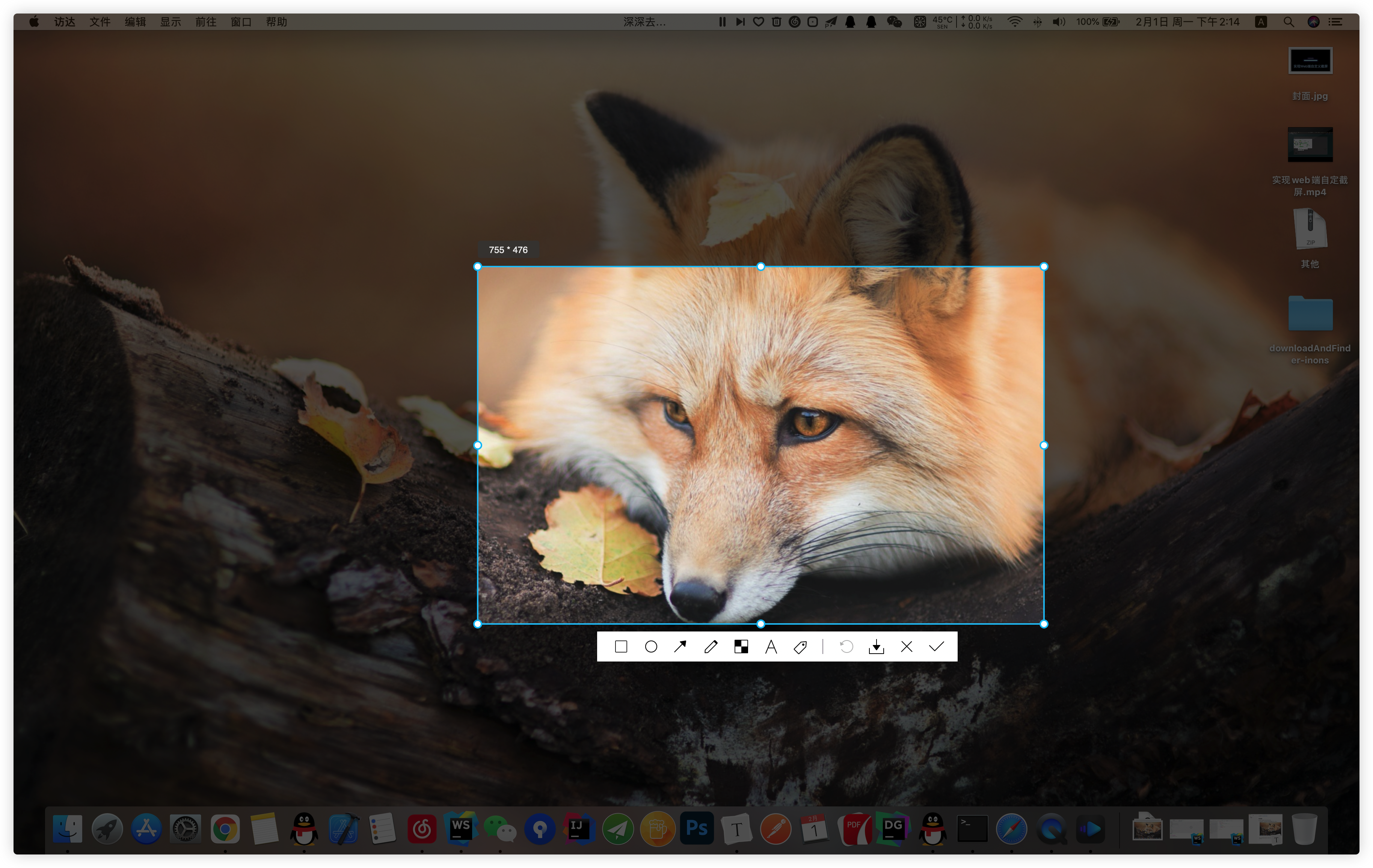
Task: Open App Store from the Dock
Action: (146, 829)
